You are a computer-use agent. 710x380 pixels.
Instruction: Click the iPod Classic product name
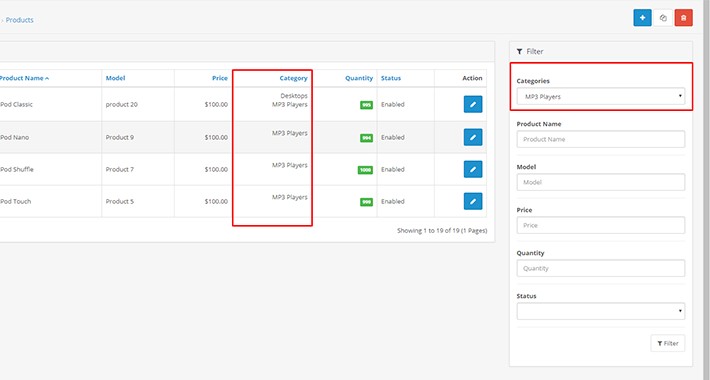16,104
